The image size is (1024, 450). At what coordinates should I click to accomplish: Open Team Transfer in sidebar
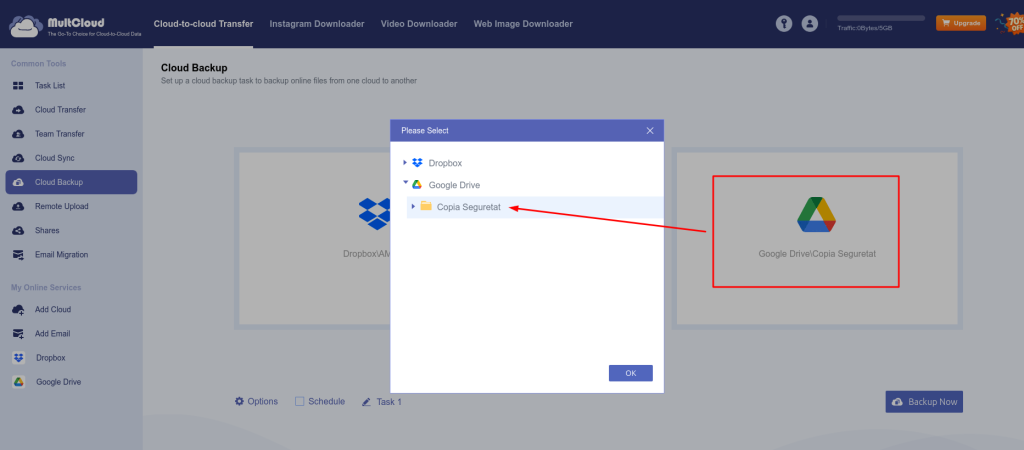point(59,134)
